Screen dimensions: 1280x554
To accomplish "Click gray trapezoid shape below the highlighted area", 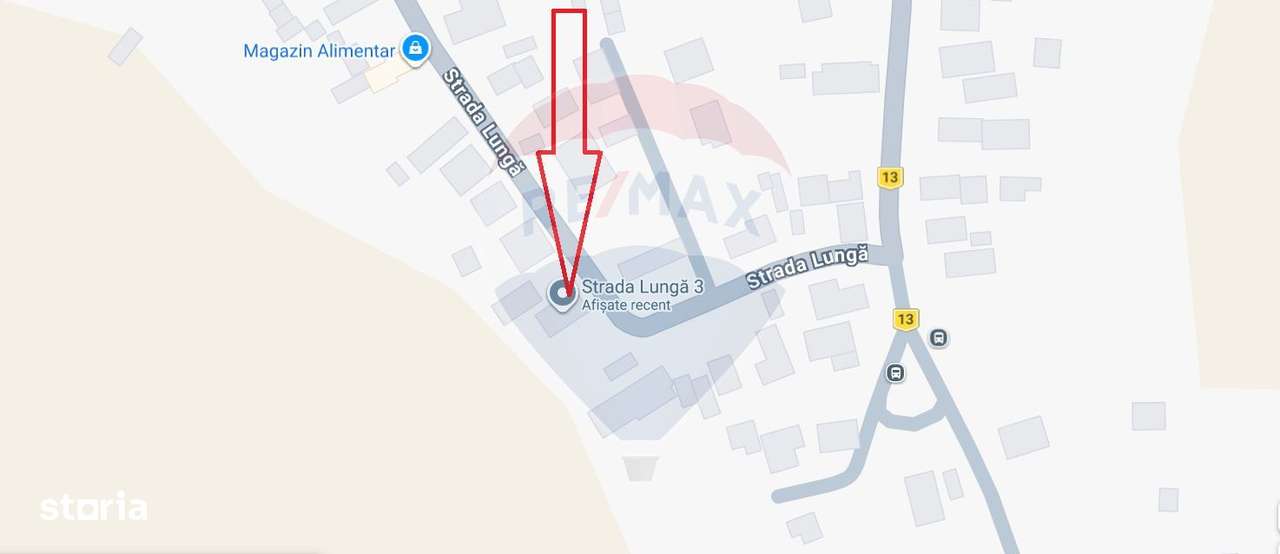I will 640,468.
